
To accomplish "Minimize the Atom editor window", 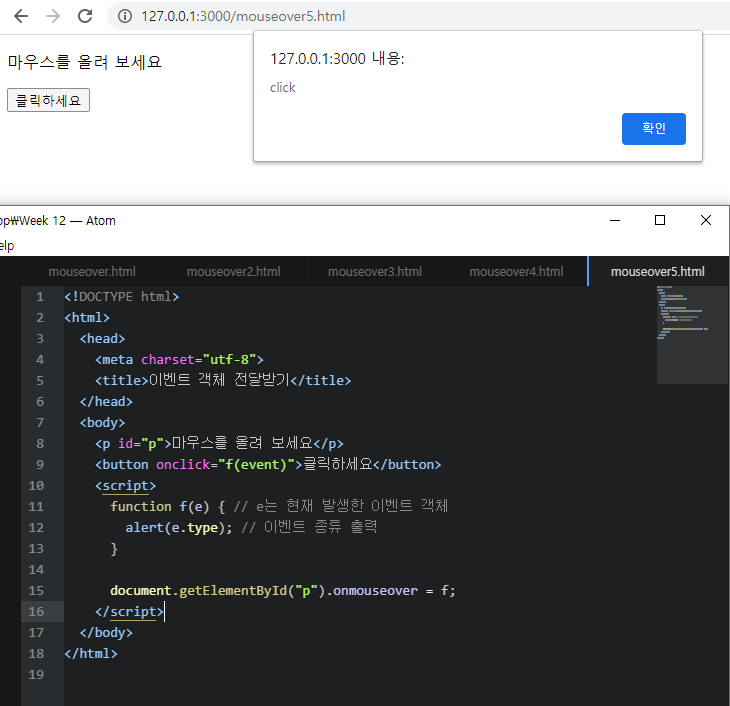I will pos(613,220).
